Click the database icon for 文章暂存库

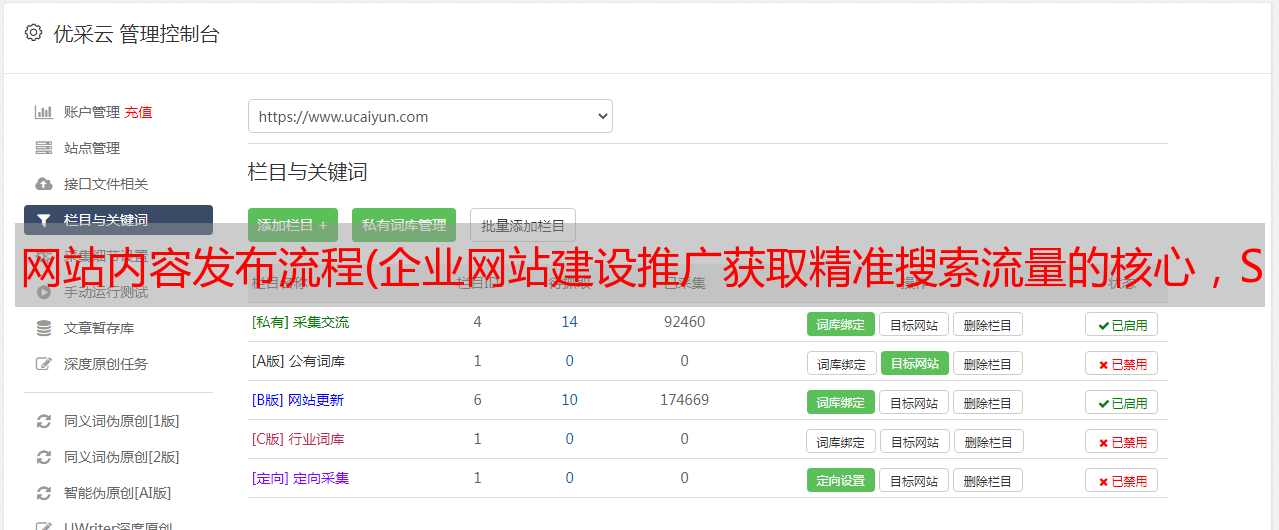pos(44,328)
